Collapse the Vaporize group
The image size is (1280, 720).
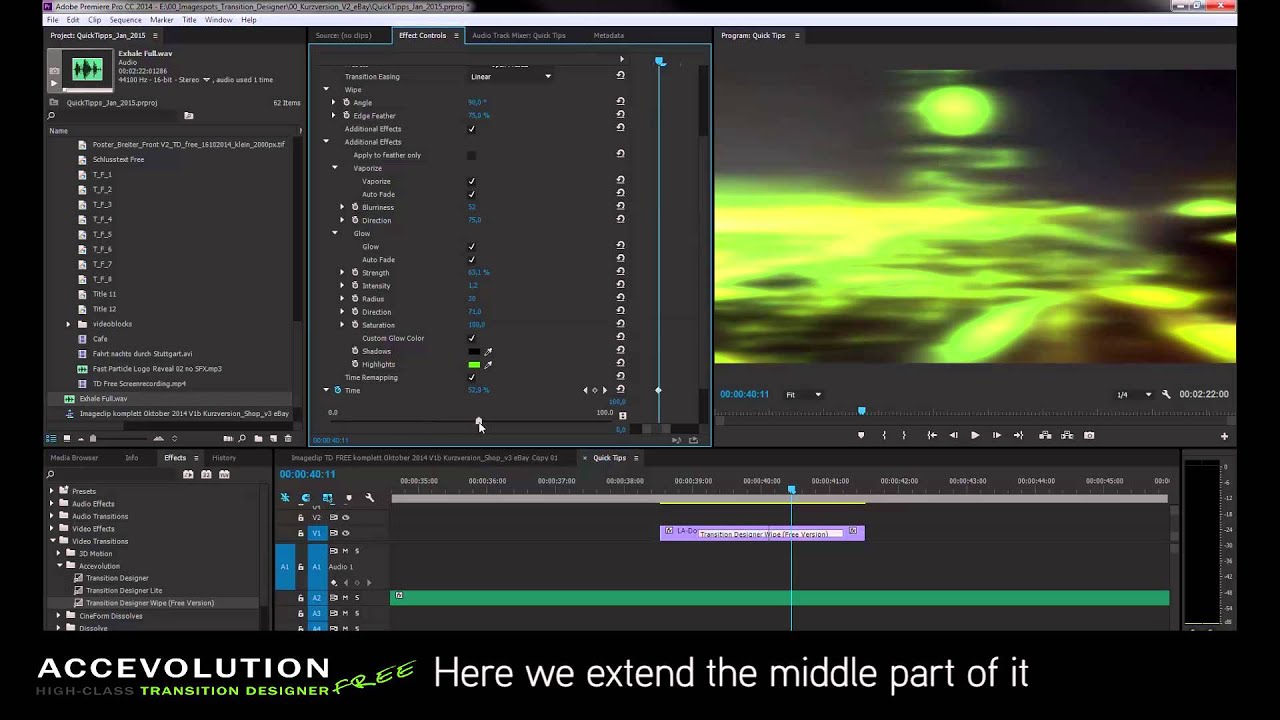335,168
